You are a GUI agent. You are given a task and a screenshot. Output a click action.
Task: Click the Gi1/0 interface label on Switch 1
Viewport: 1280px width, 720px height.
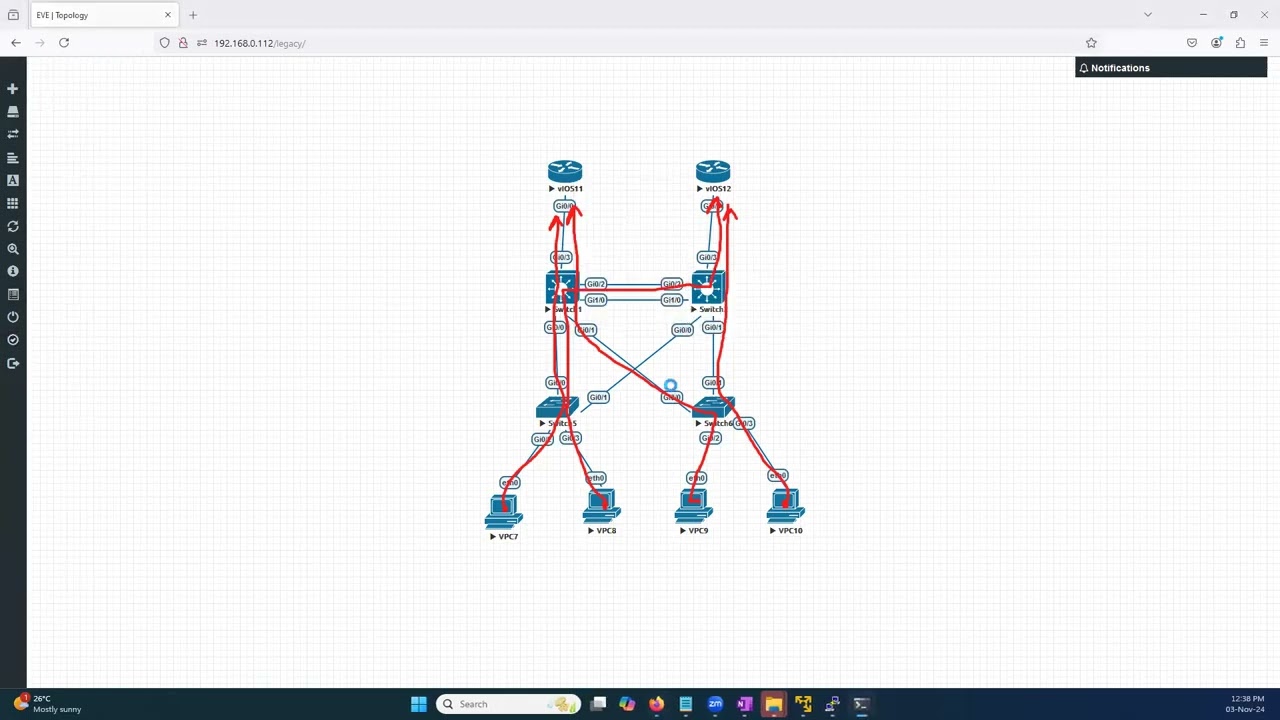pos(596,300)
